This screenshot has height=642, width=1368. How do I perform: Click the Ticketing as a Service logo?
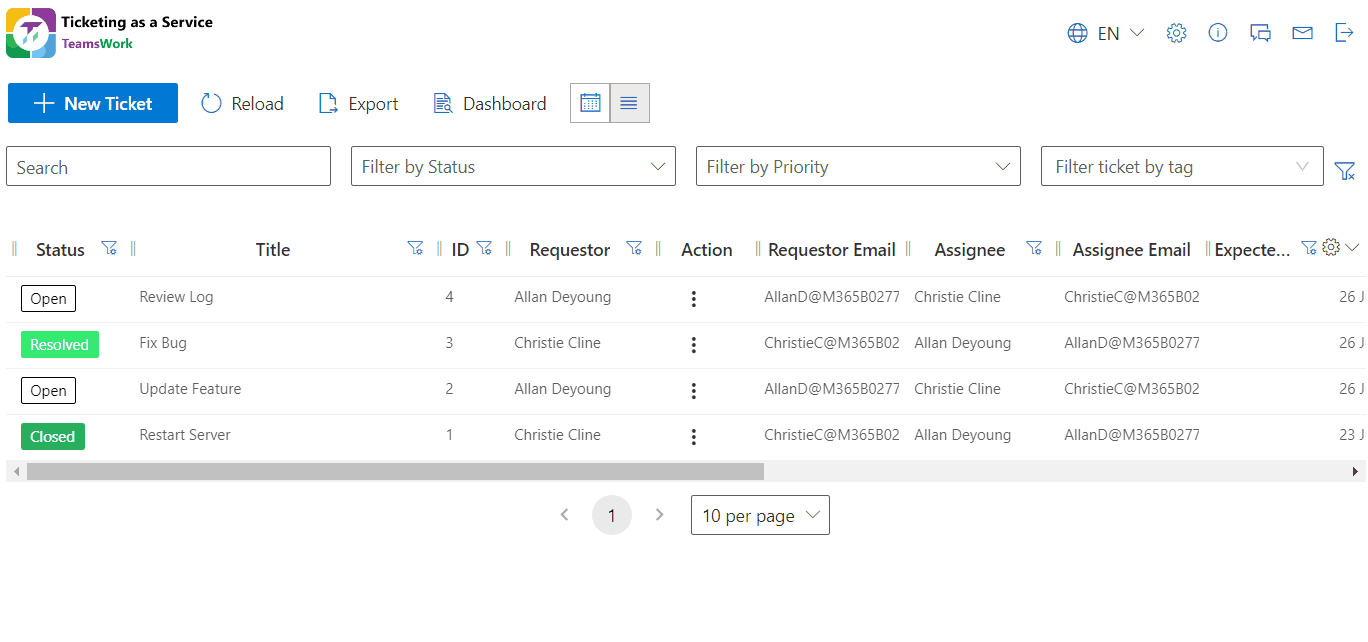point(31,33)
